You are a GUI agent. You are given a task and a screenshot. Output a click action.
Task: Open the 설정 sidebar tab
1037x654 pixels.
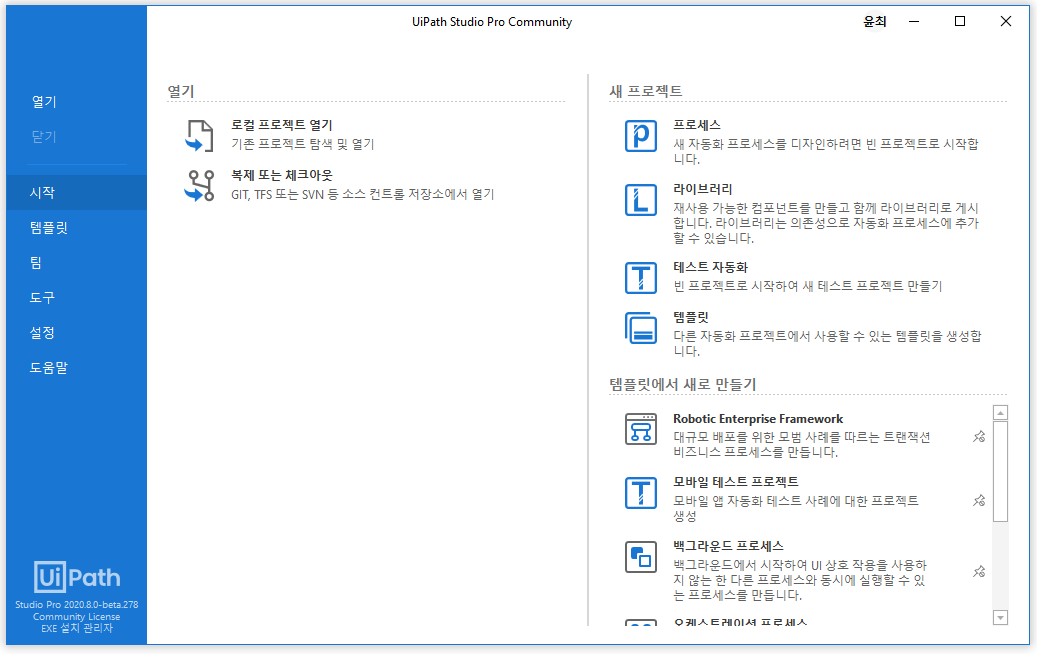[76, 333]
